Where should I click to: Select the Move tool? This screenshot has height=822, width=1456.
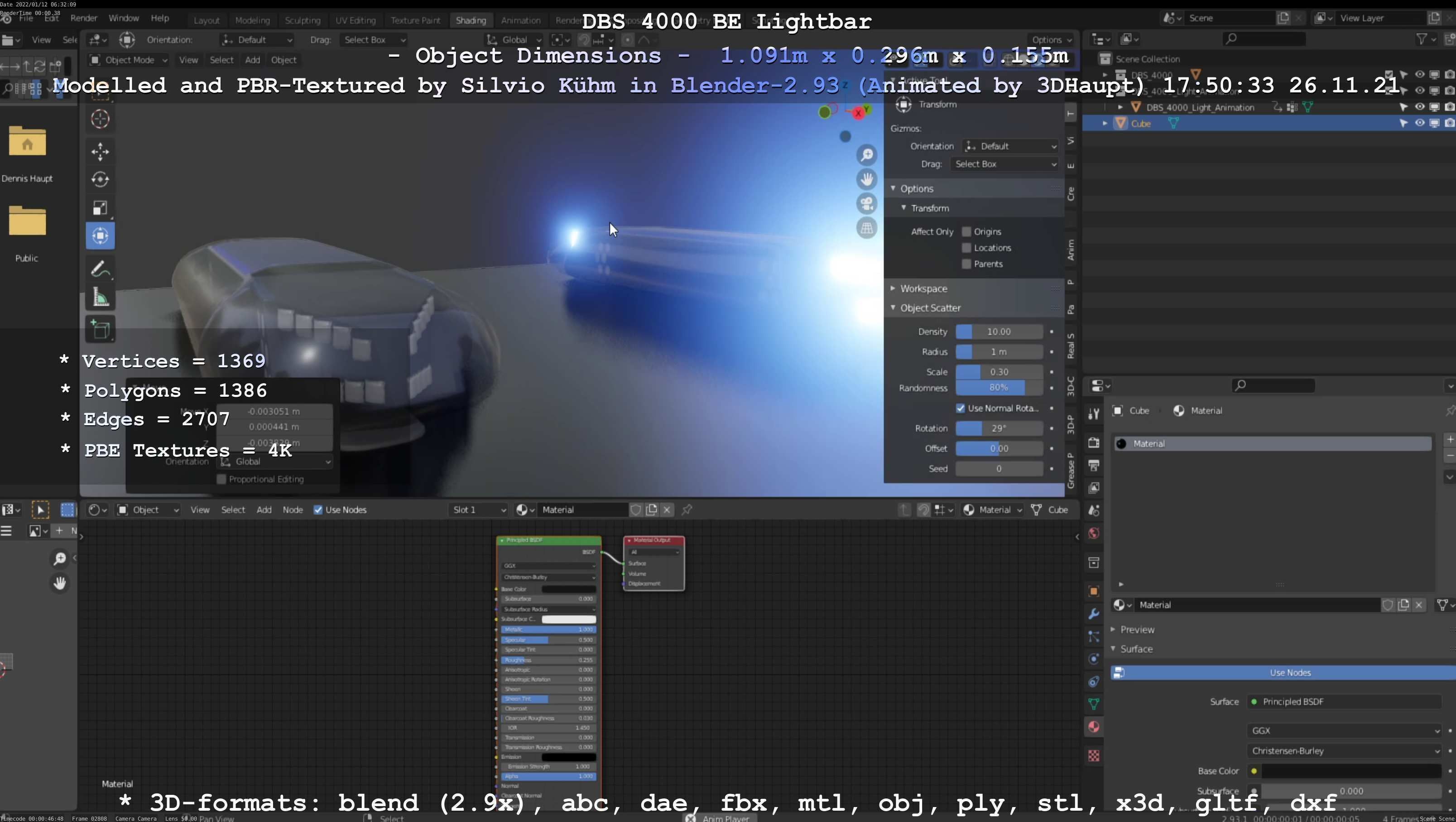tap(100, 151)
